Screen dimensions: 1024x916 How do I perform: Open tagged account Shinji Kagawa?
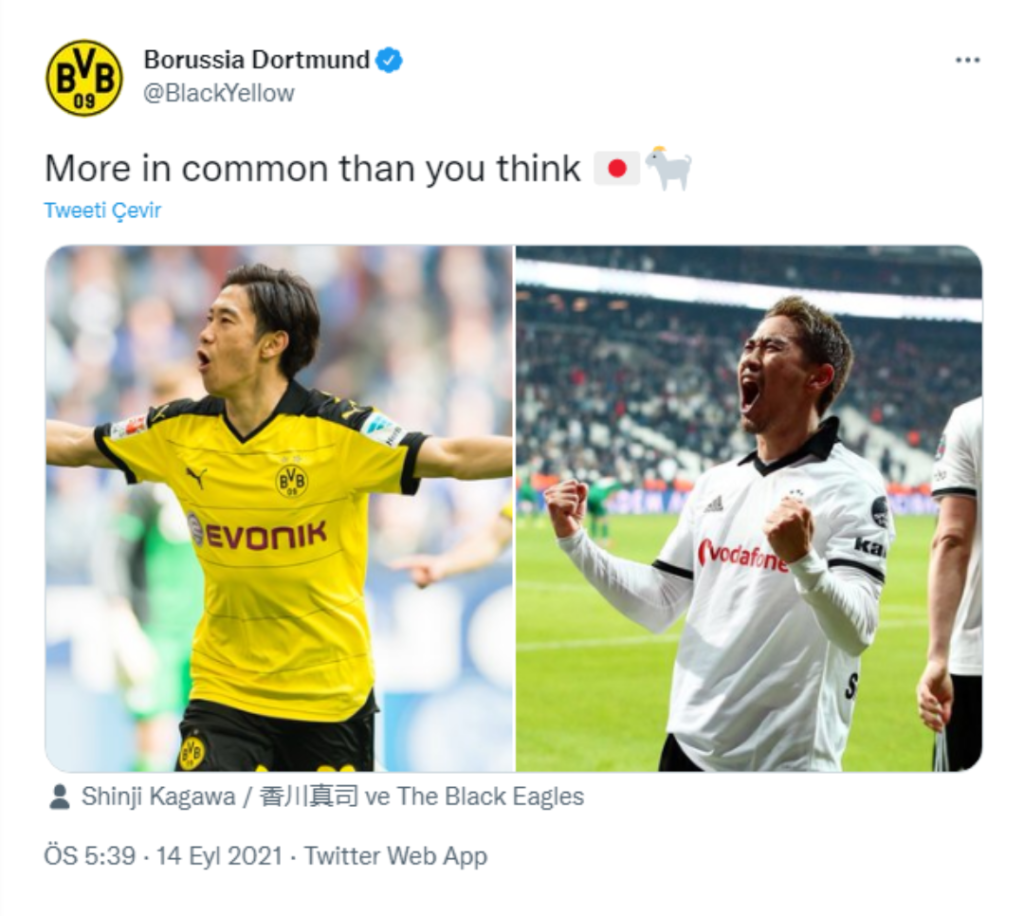[158, 797]
